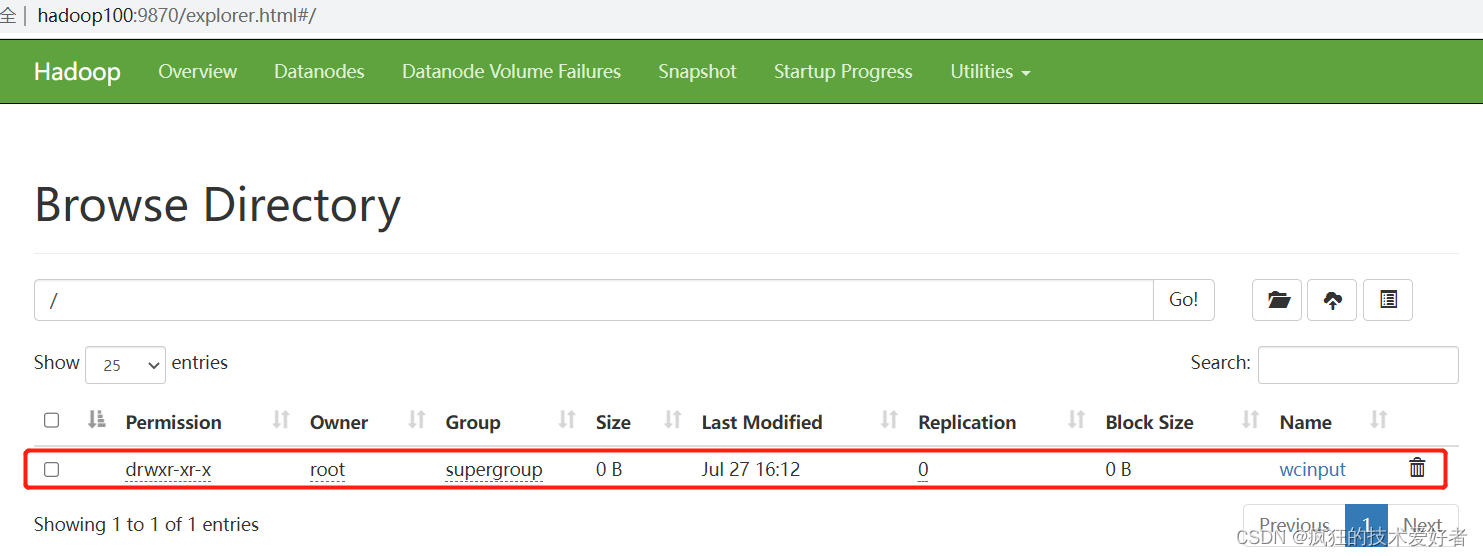Click sort icon beside select-all checkbox
Image resolution: width=1483 pixels, height=556 pixels.
[x=96, y=421]
